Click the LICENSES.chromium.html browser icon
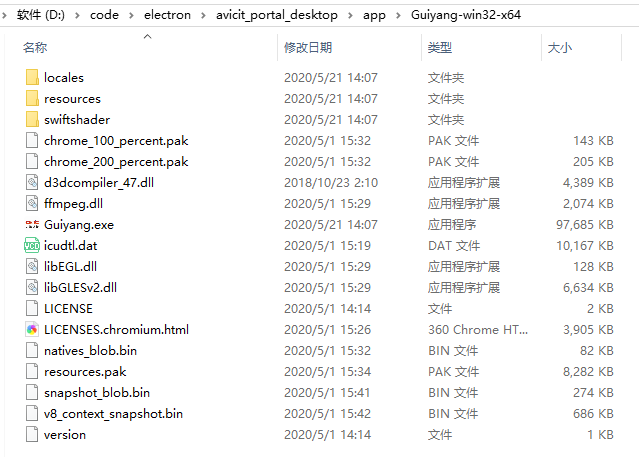The image size is (639, 457). tap(32, 329)
